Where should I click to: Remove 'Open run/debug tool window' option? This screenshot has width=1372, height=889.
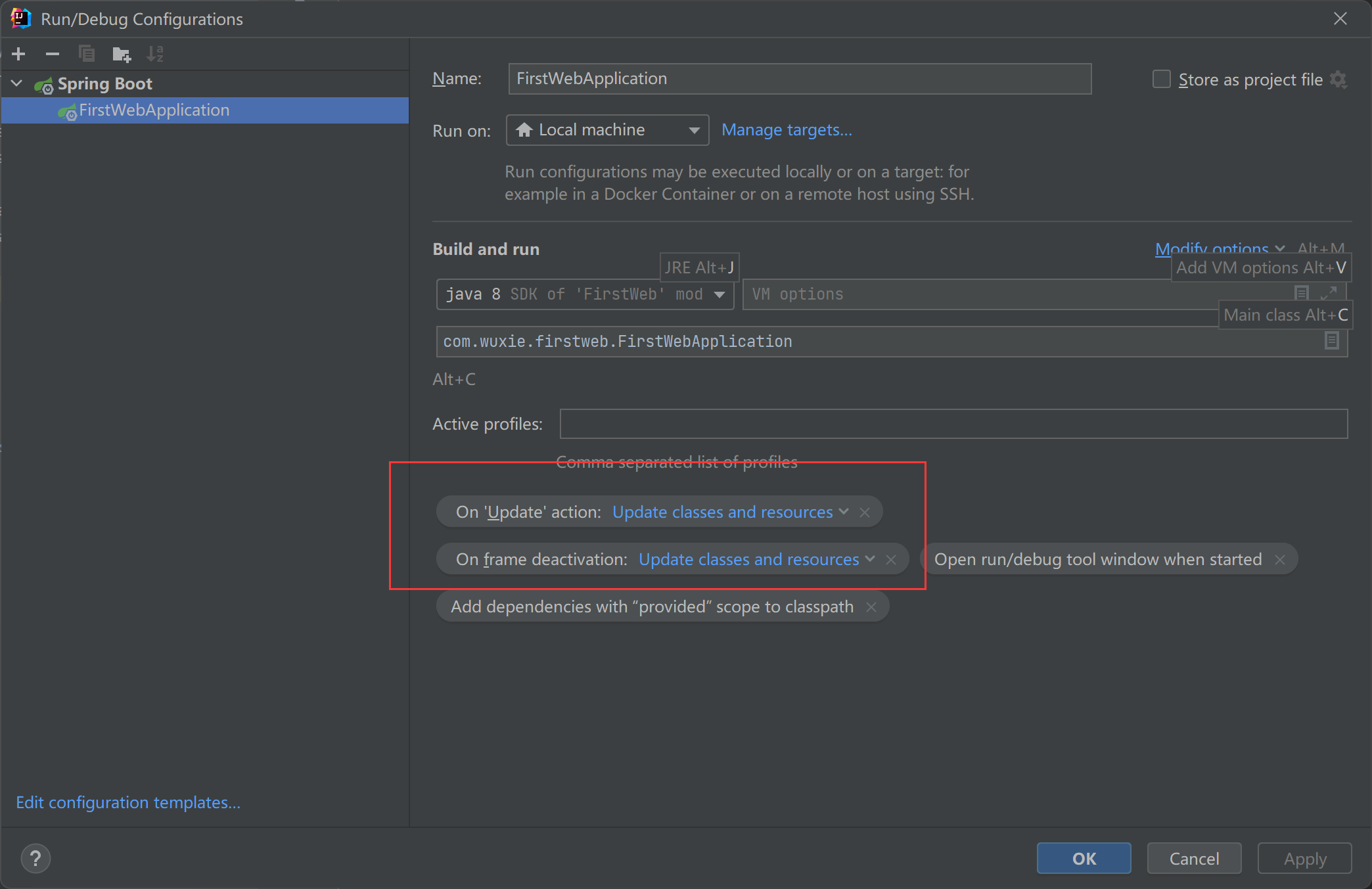coord(1280,560)
